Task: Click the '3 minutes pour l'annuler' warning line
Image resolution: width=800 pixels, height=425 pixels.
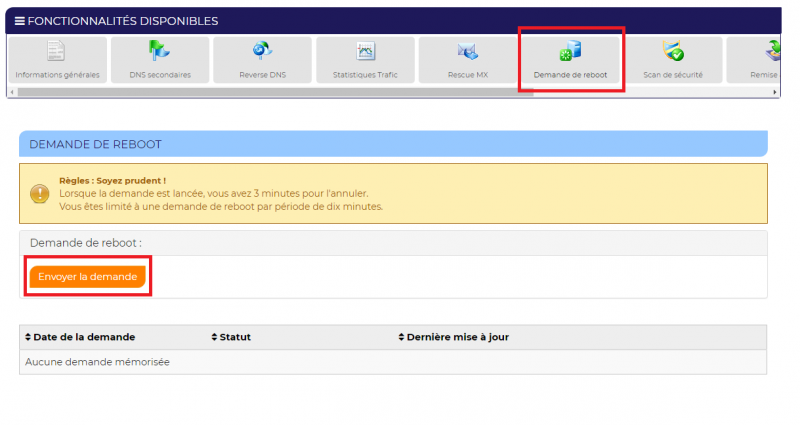Action: pyautogui.click(x=214, y=194)
